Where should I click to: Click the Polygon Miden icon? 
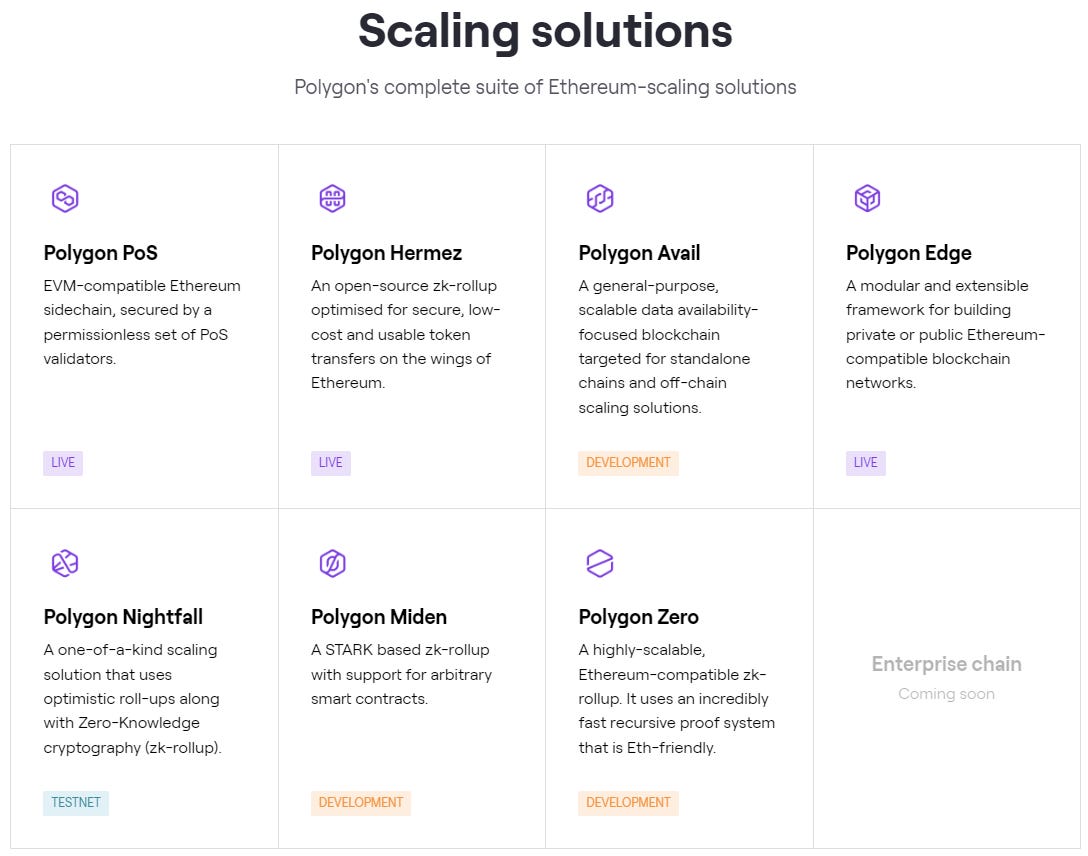tap(332, 563)
